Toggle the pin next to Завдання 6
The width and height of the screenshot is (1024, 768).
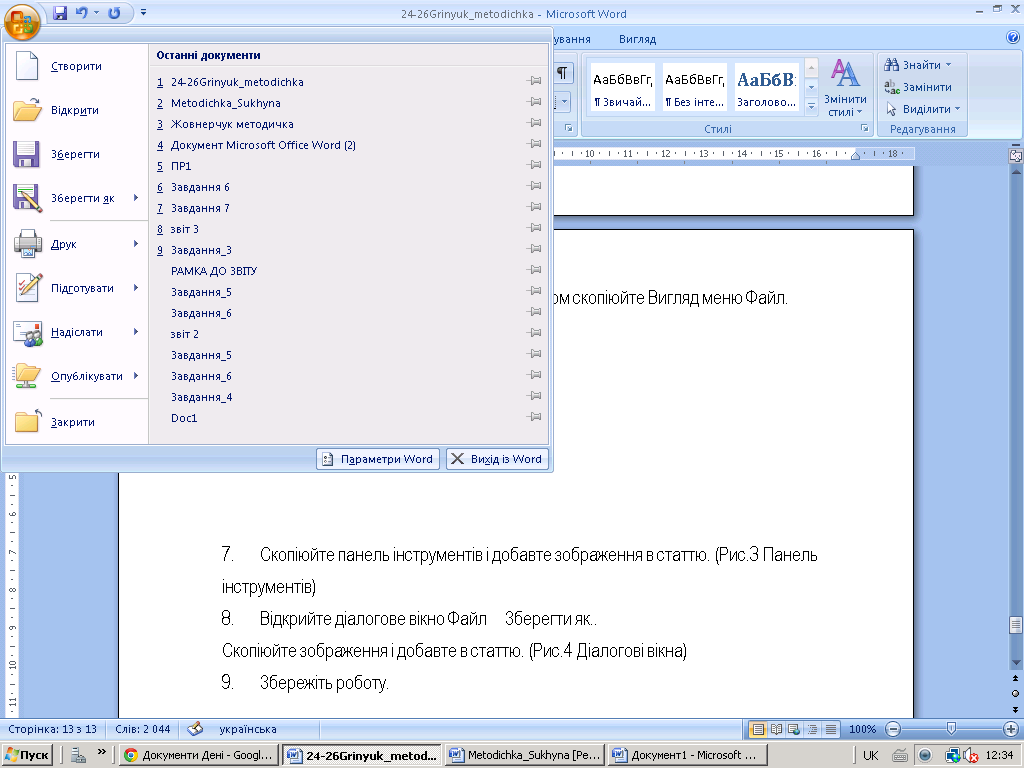pos(535,186)
